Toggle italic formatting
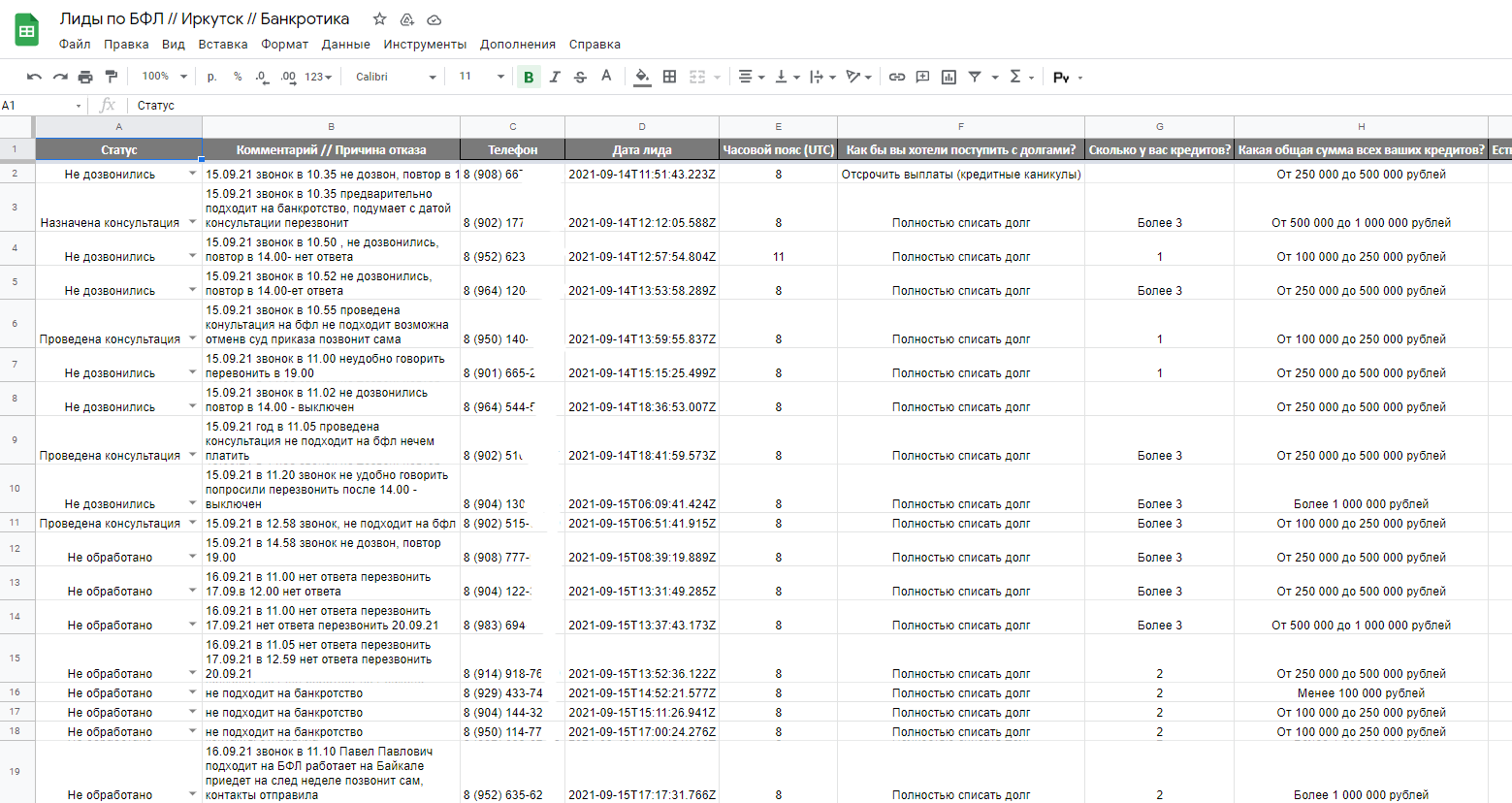The image size is (1512, 803). [x=555, y=77]
